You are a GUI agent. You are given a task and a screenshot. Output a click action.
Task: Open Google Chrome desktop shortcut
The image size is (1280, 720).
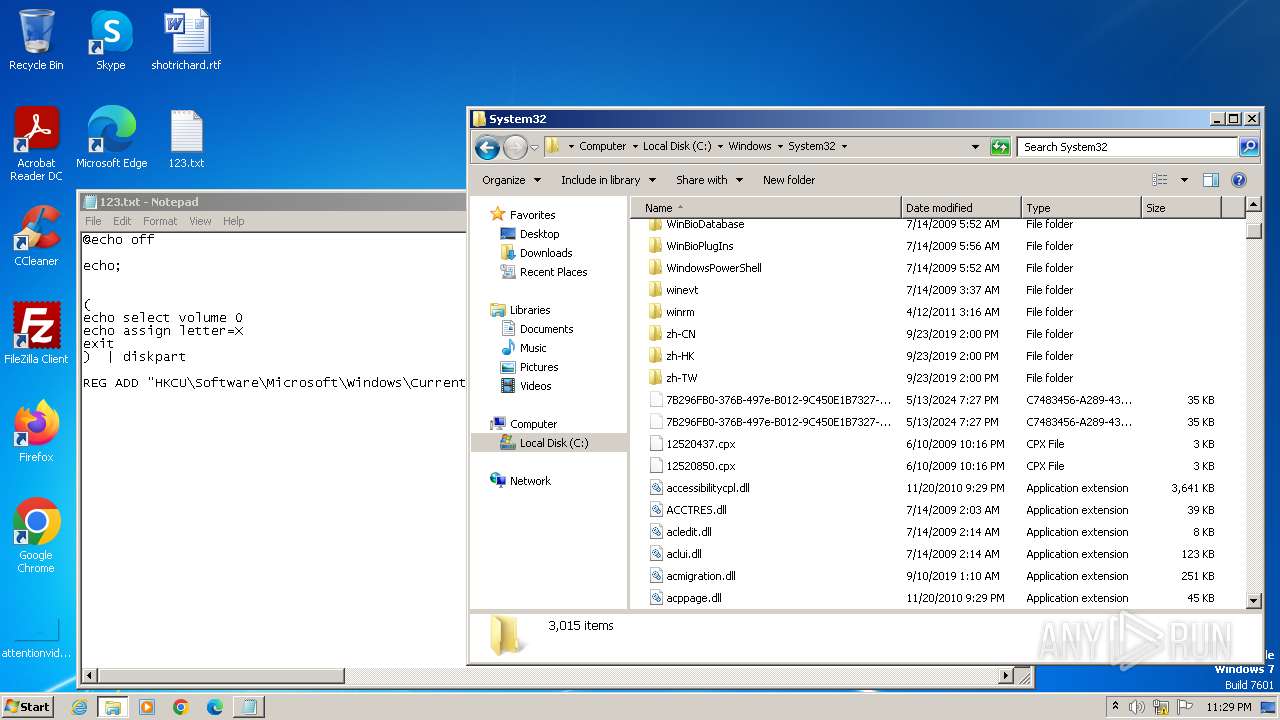tap(36, 536)
